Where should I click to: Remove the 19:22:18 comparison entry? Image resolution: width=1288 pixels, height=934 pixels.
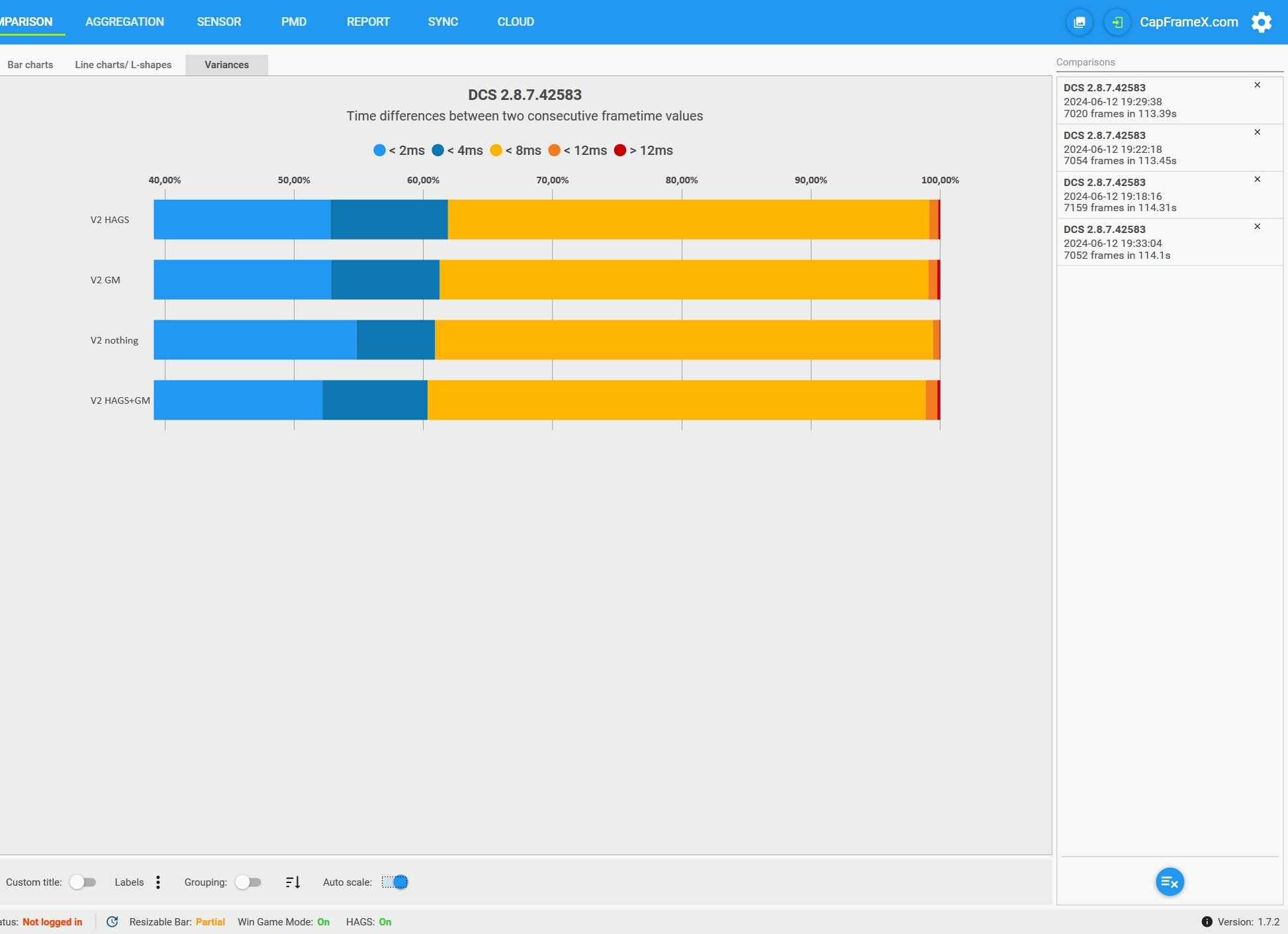1257,132
